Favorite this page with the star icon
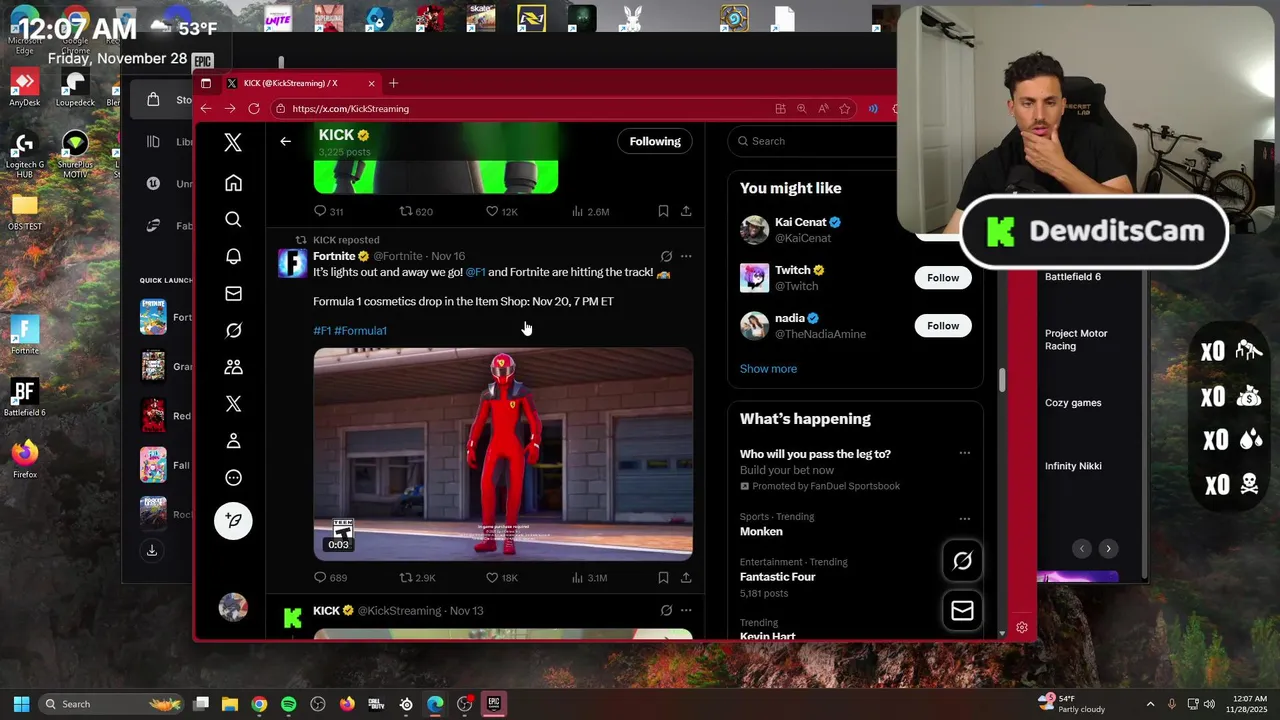 (x=845, y=108)
